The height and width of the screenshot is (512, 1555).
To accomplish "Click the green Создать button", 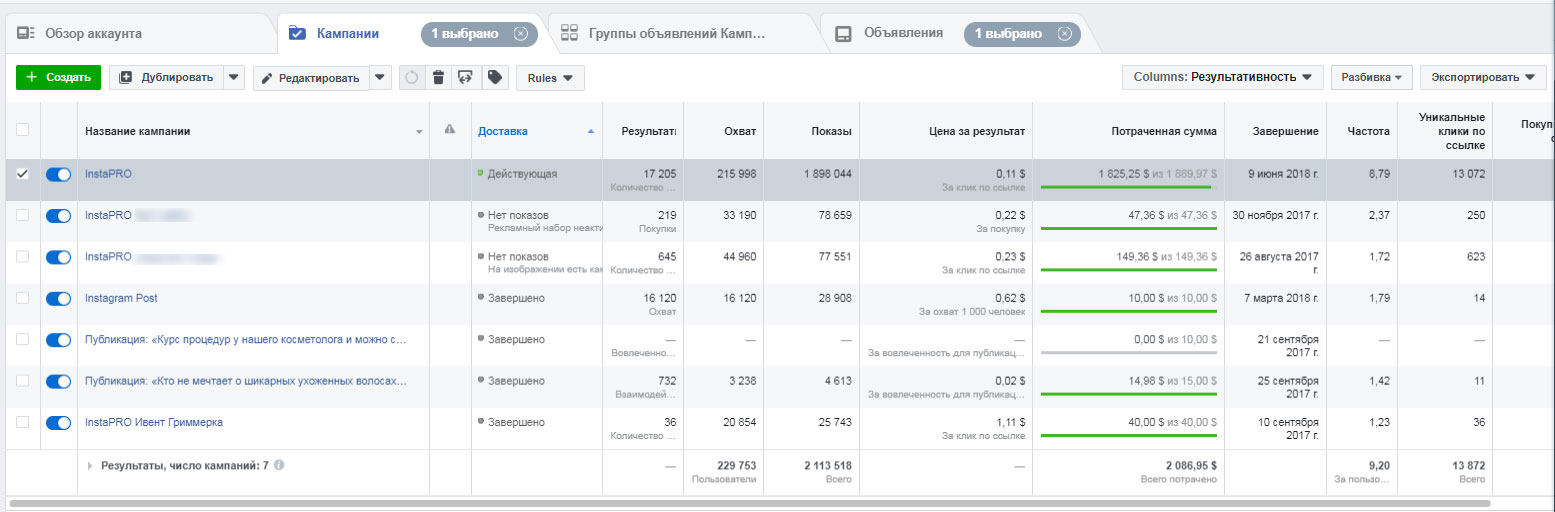I will (58, 77).
